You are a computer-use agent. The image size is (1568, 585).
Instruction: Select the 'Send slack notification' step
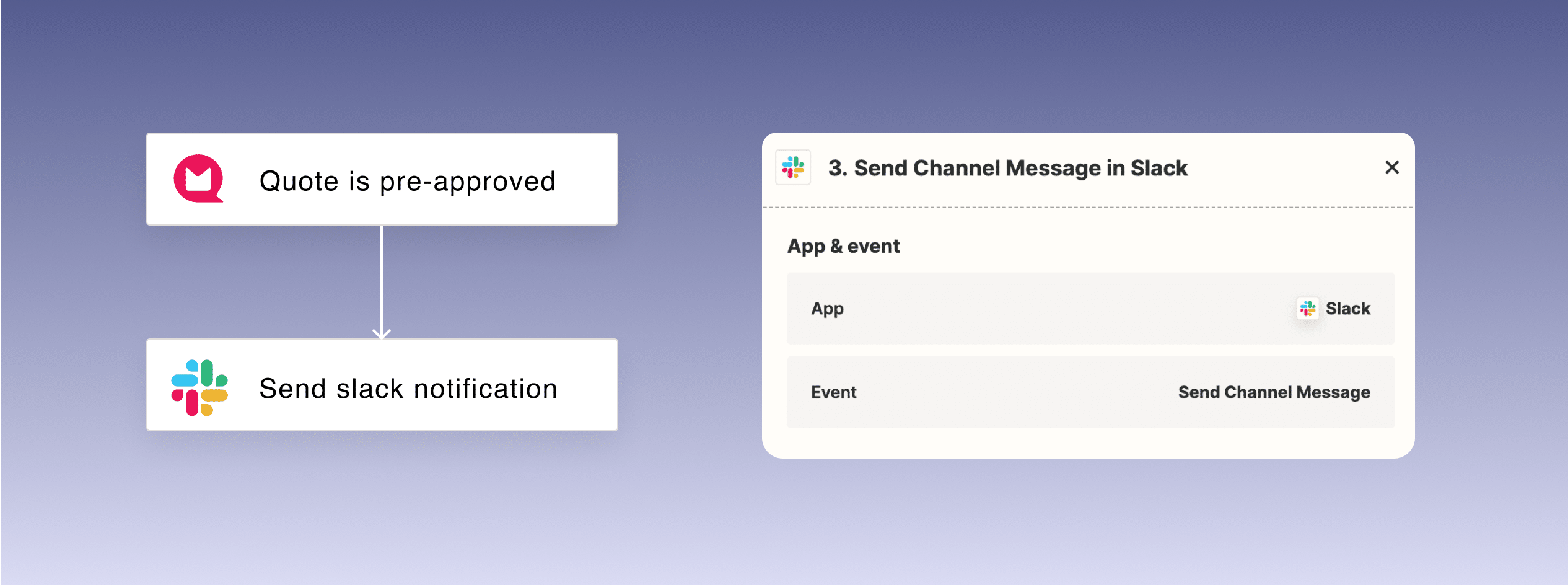pyautogui.click(x=382, y=385)
